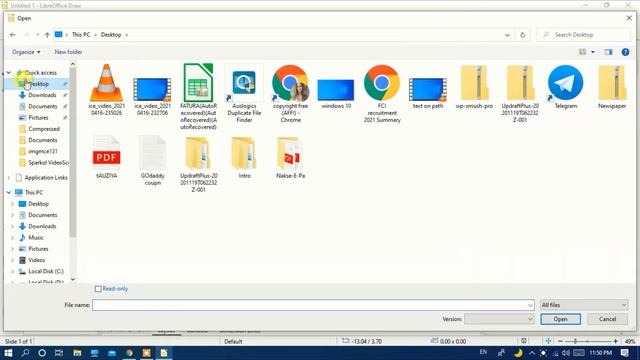Screen dimensions: 640x360
Task: Click This PC in the address breadcrumb
Action: coord(81,35)
